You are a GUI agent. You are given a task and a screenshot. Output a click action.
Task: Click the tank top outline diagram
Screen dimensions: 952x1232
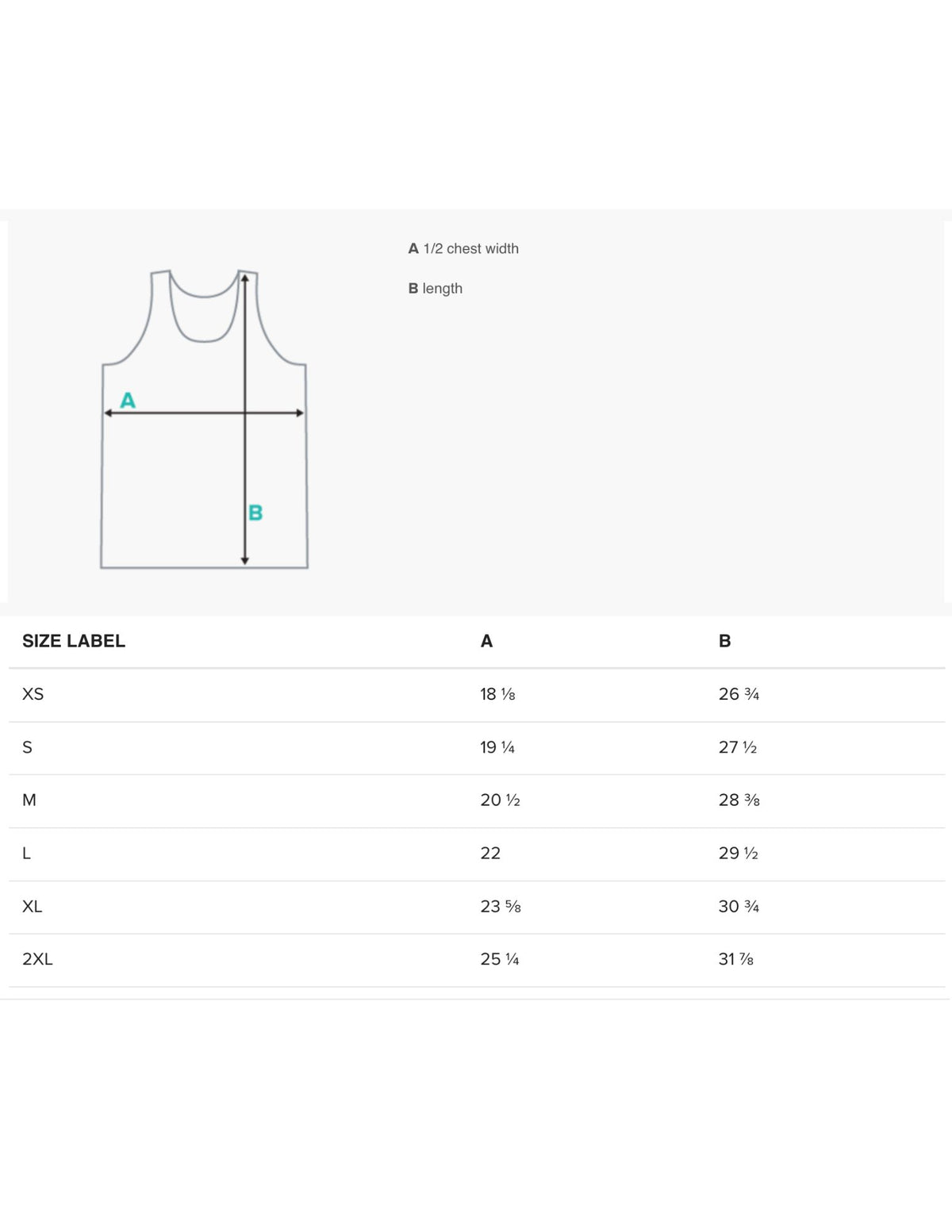click(204, 419)
